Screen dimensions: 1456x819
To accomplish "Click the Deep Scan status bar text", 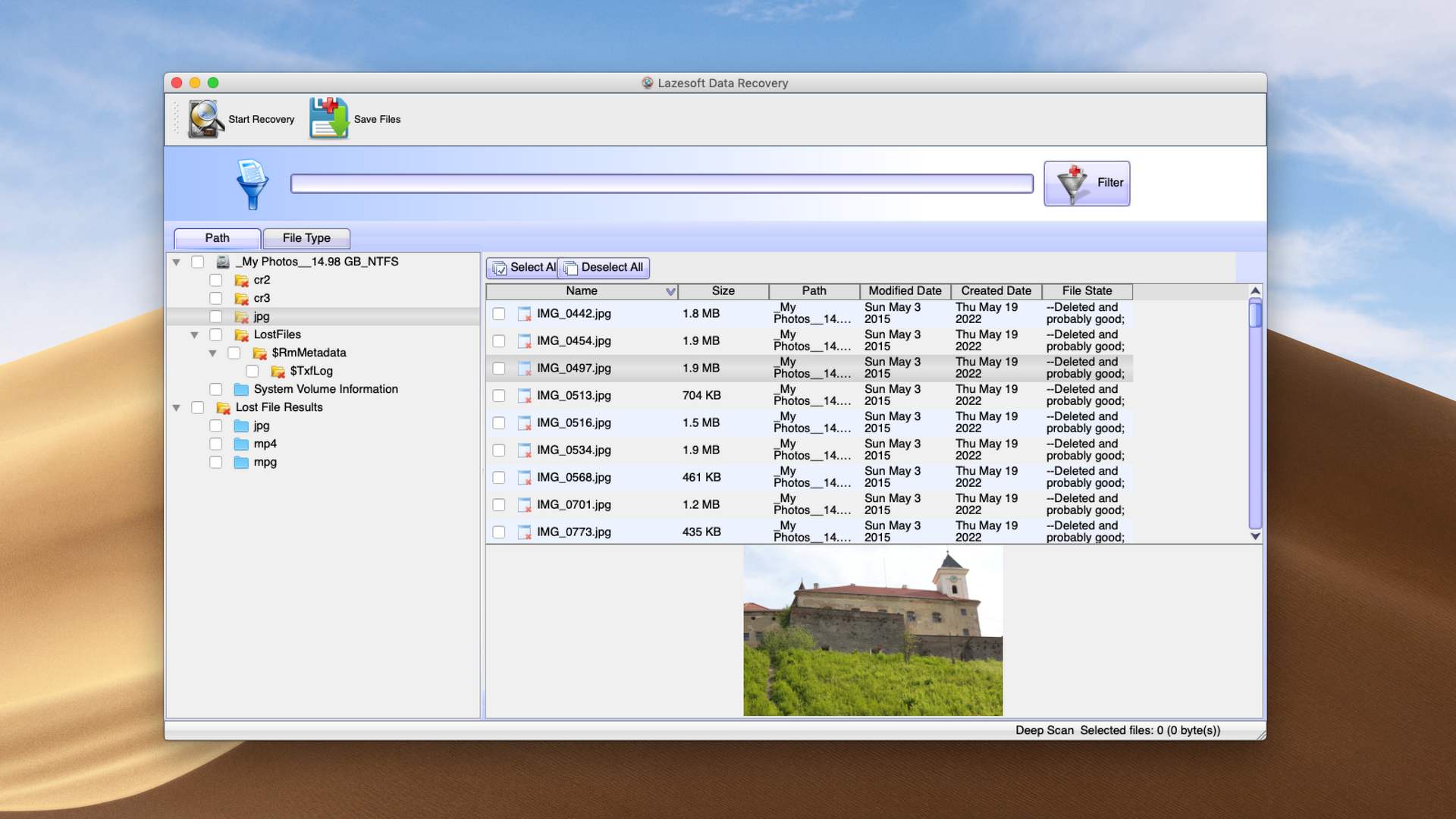I will (x=1044, y=730).
